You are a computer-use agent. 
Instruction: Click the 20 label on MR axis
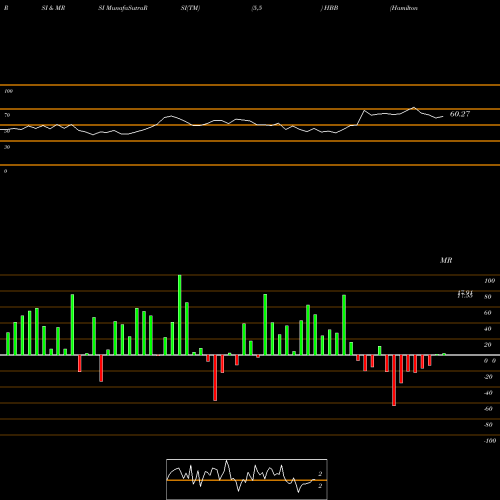488,345
